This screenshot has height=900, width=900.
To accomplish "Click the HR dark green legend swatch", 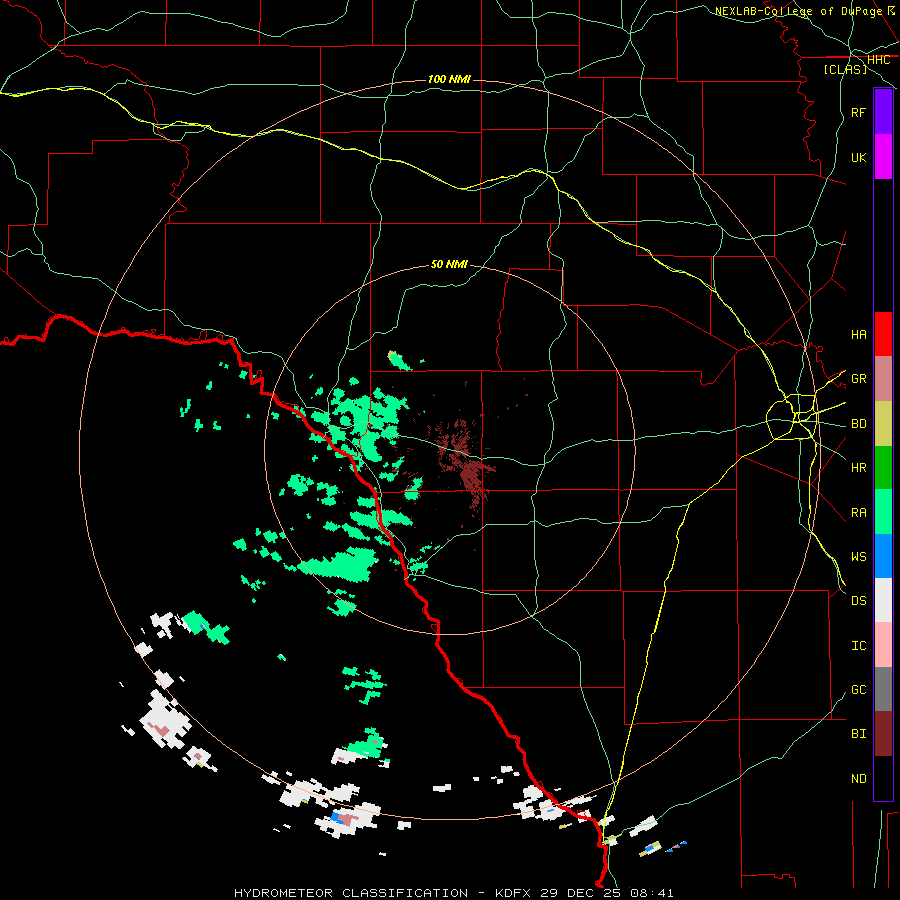I will click(883, 468).
